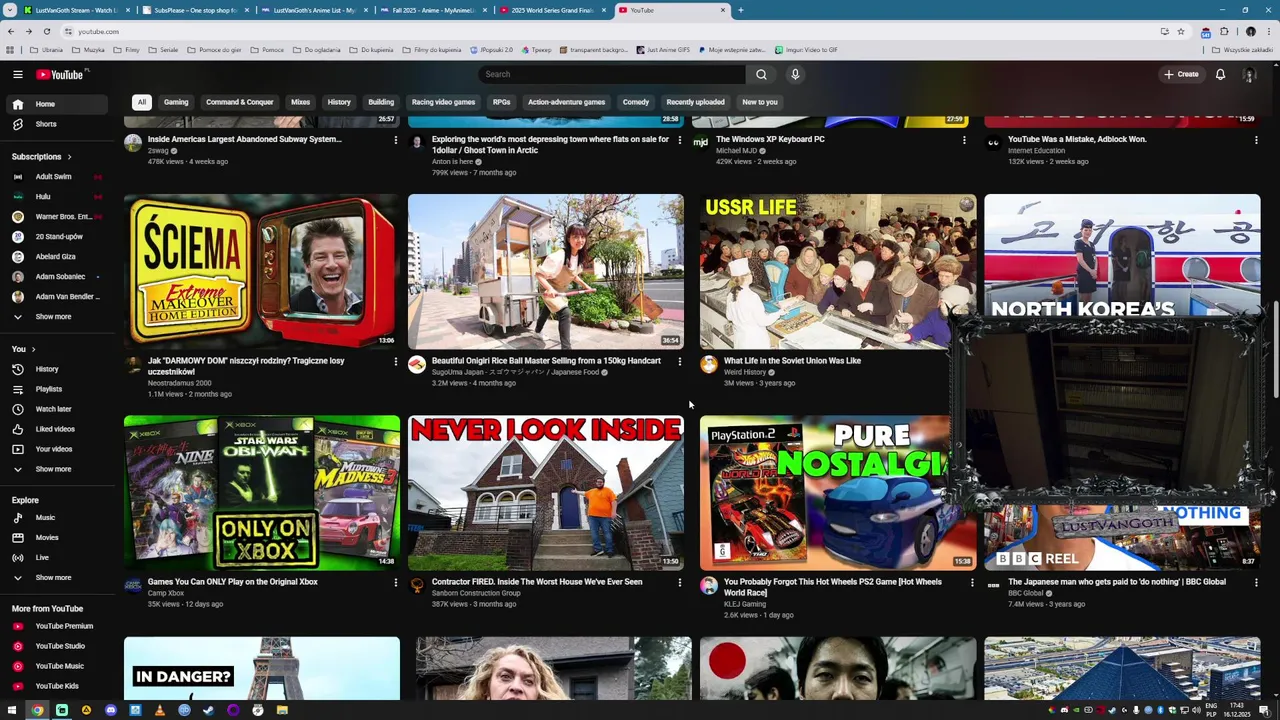Filter by Gaming chip
The width and height of the screenshot is (1280, 720).
coord(176,102)
